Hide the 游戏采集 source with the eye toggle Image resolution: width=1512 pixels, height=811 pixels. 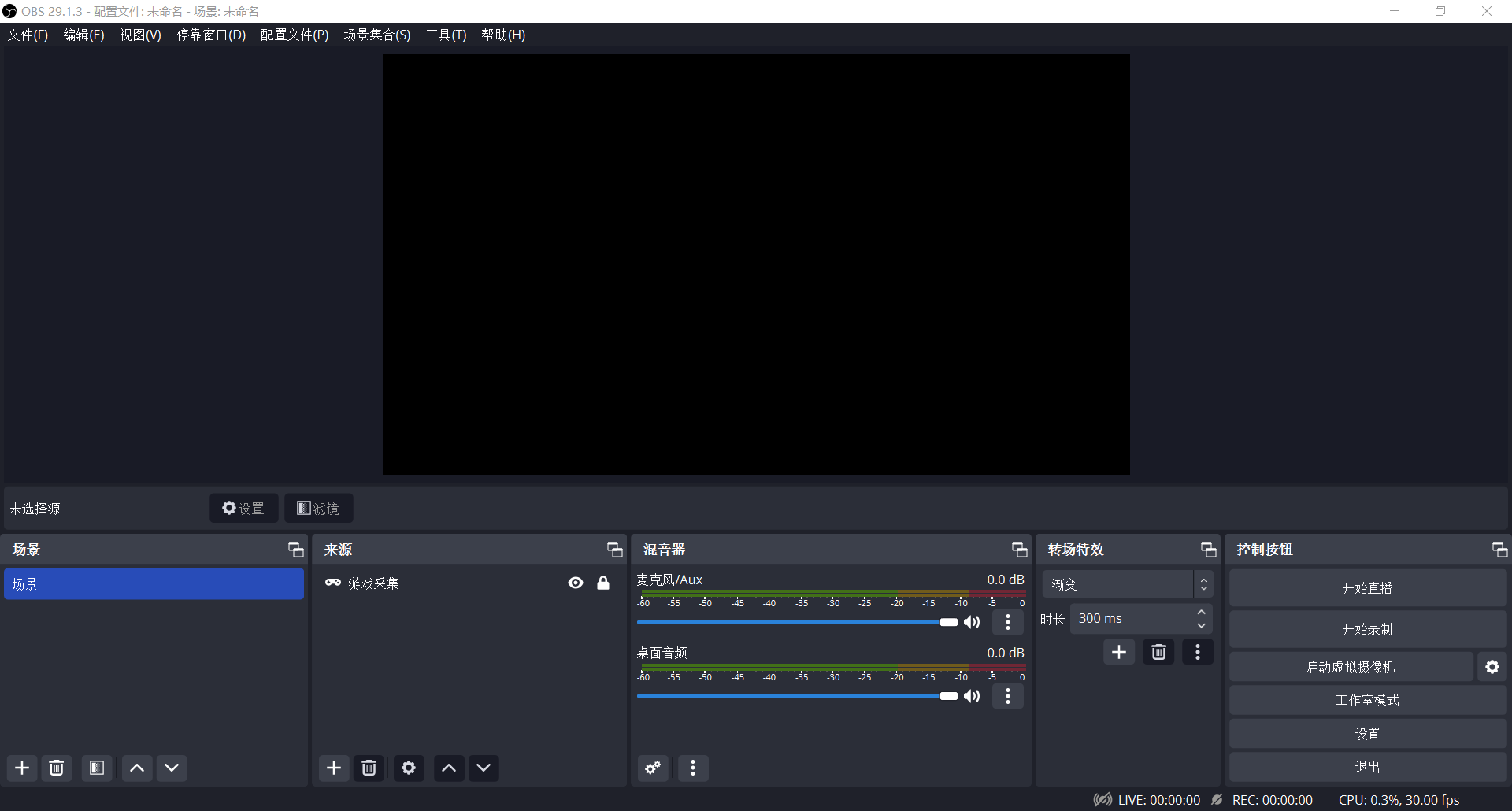pos(575,583)
